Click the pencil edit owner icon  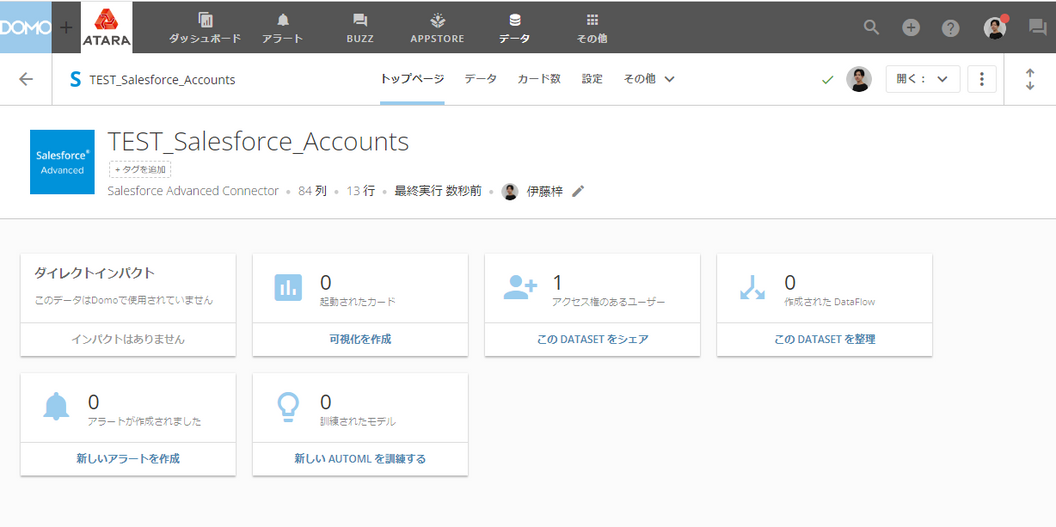click(578, 191)
